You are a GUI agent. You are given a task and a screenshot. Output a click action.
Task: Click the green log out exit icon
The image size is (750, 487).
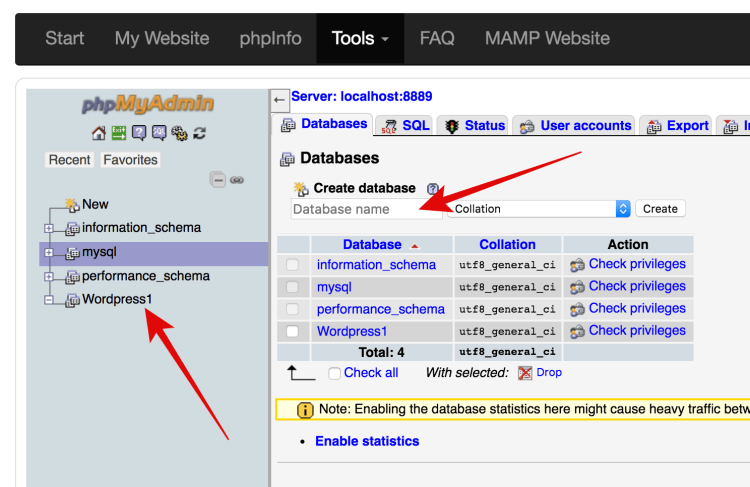coord(119,133)
